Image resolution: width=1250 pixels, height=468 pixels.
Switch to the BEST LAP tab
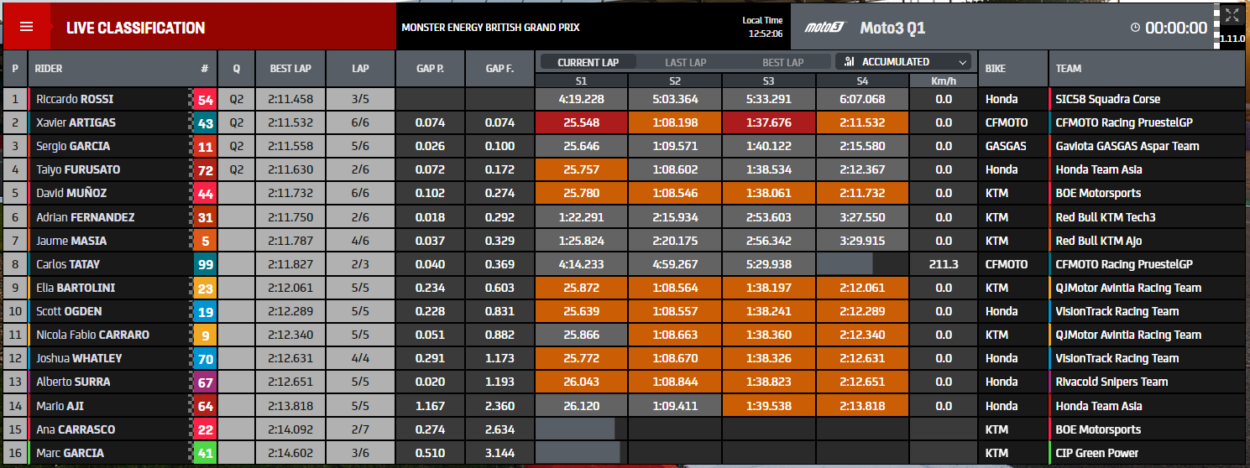click(x=782, y=62)
